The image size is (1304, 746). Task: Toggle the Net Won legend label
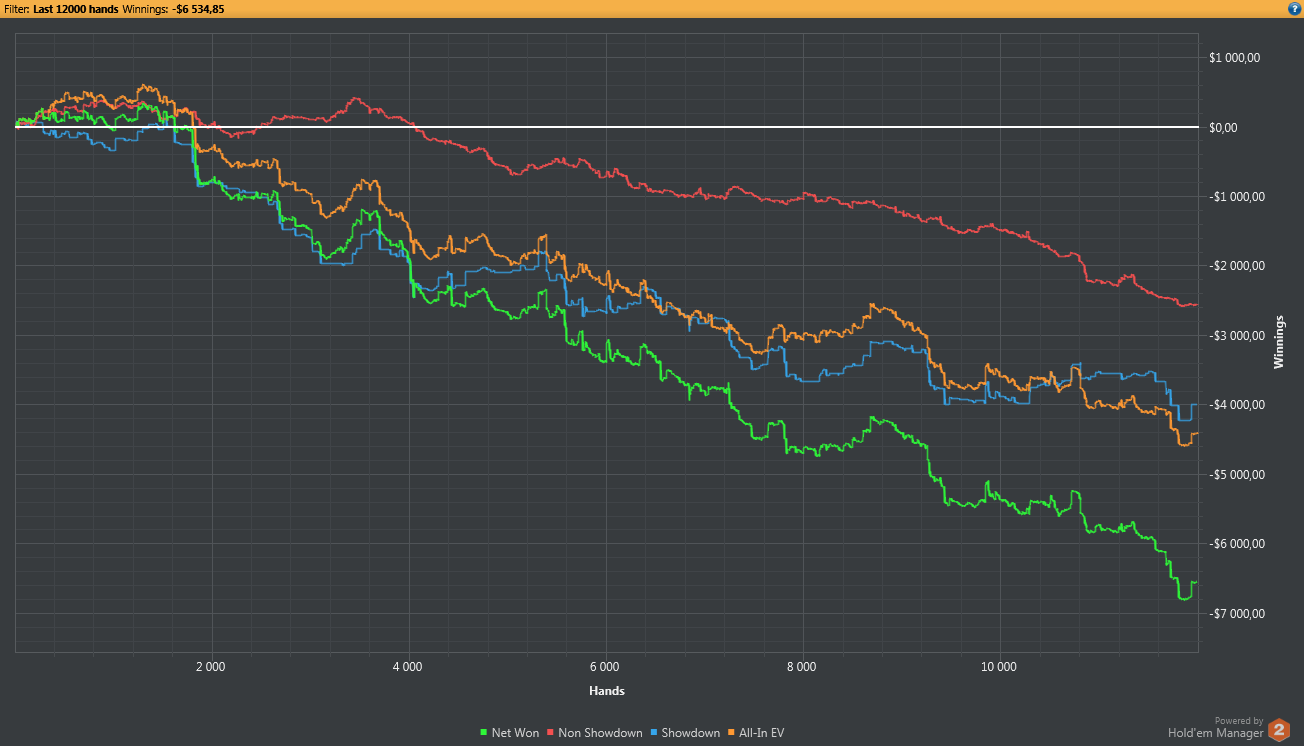click(x=515, y=733)
